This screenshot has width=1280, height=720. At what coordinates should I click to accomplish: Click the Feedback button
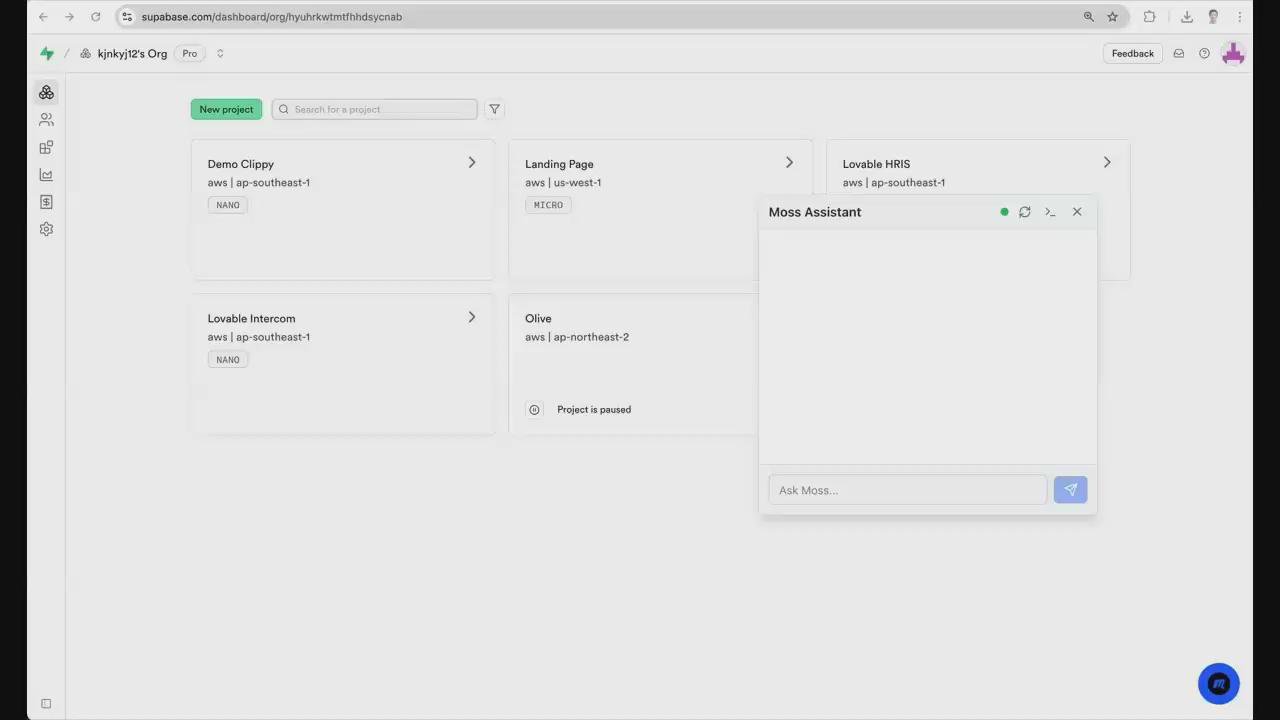1133,54
